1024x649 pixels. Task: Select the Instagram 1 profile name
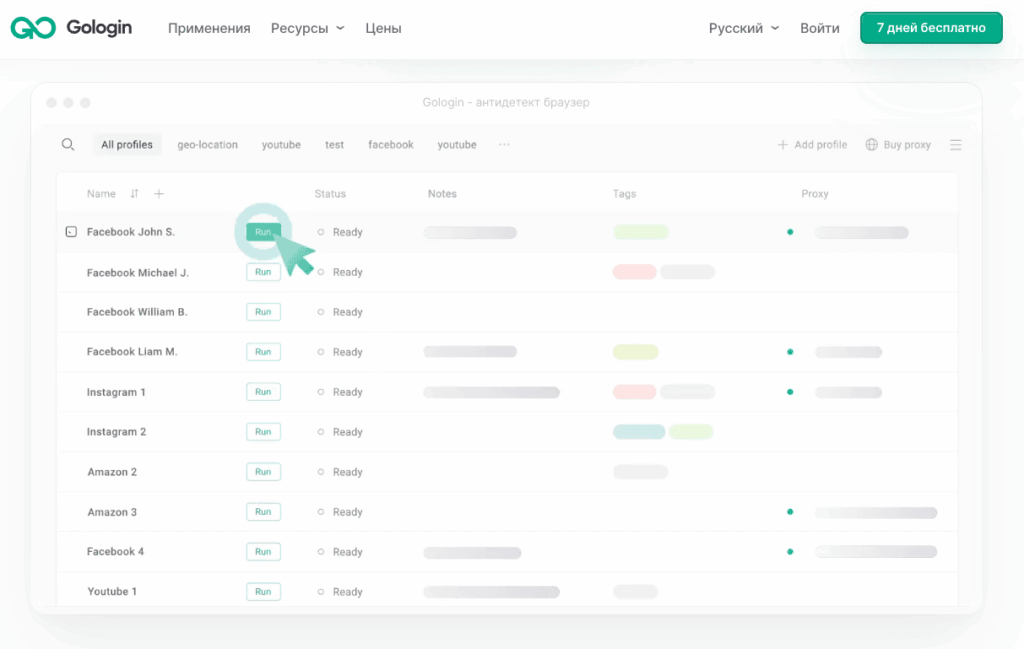(116, 392)
